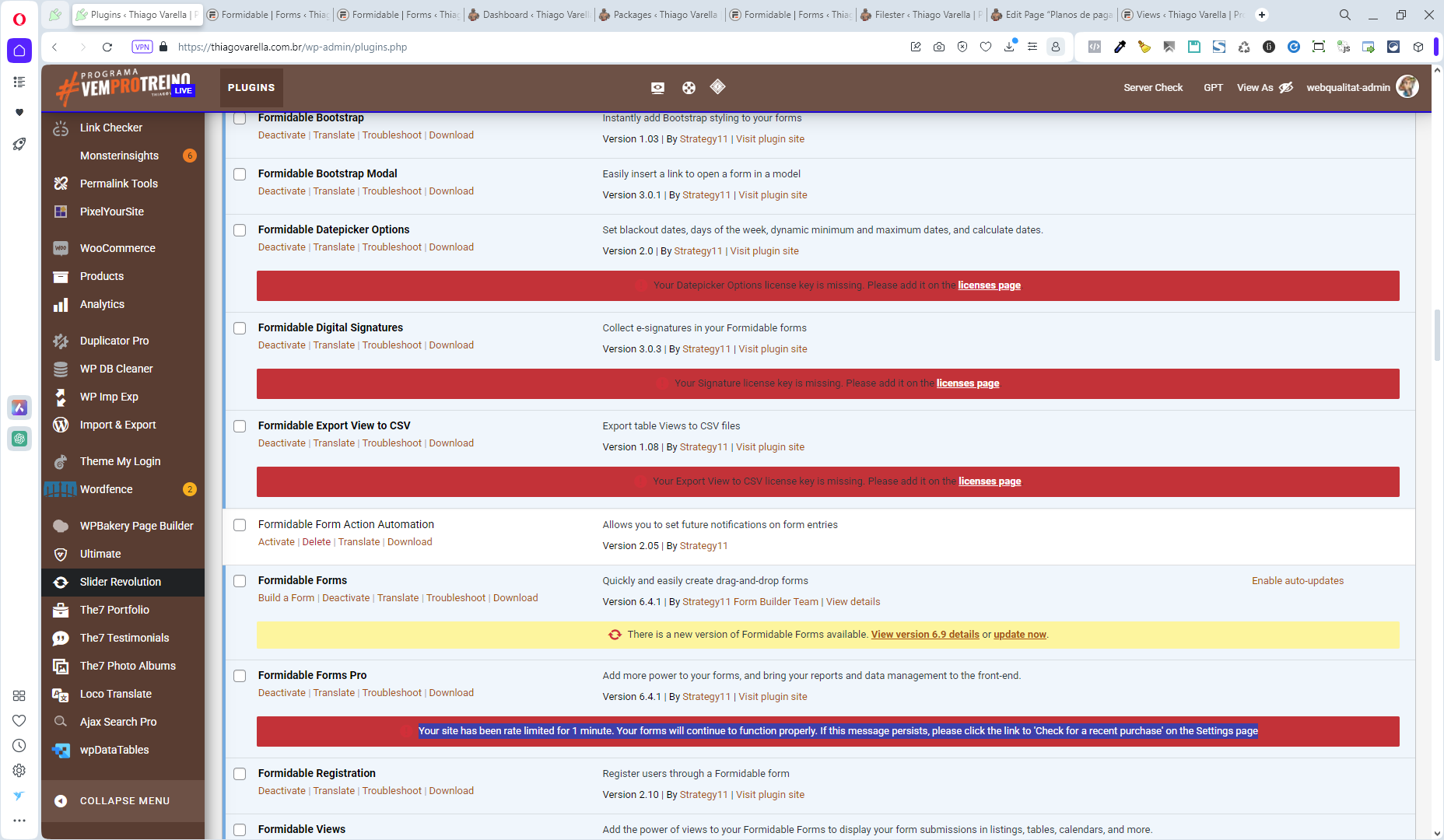Open the Products menu item
Screen dimensions: 1444x840
[102, 276]
